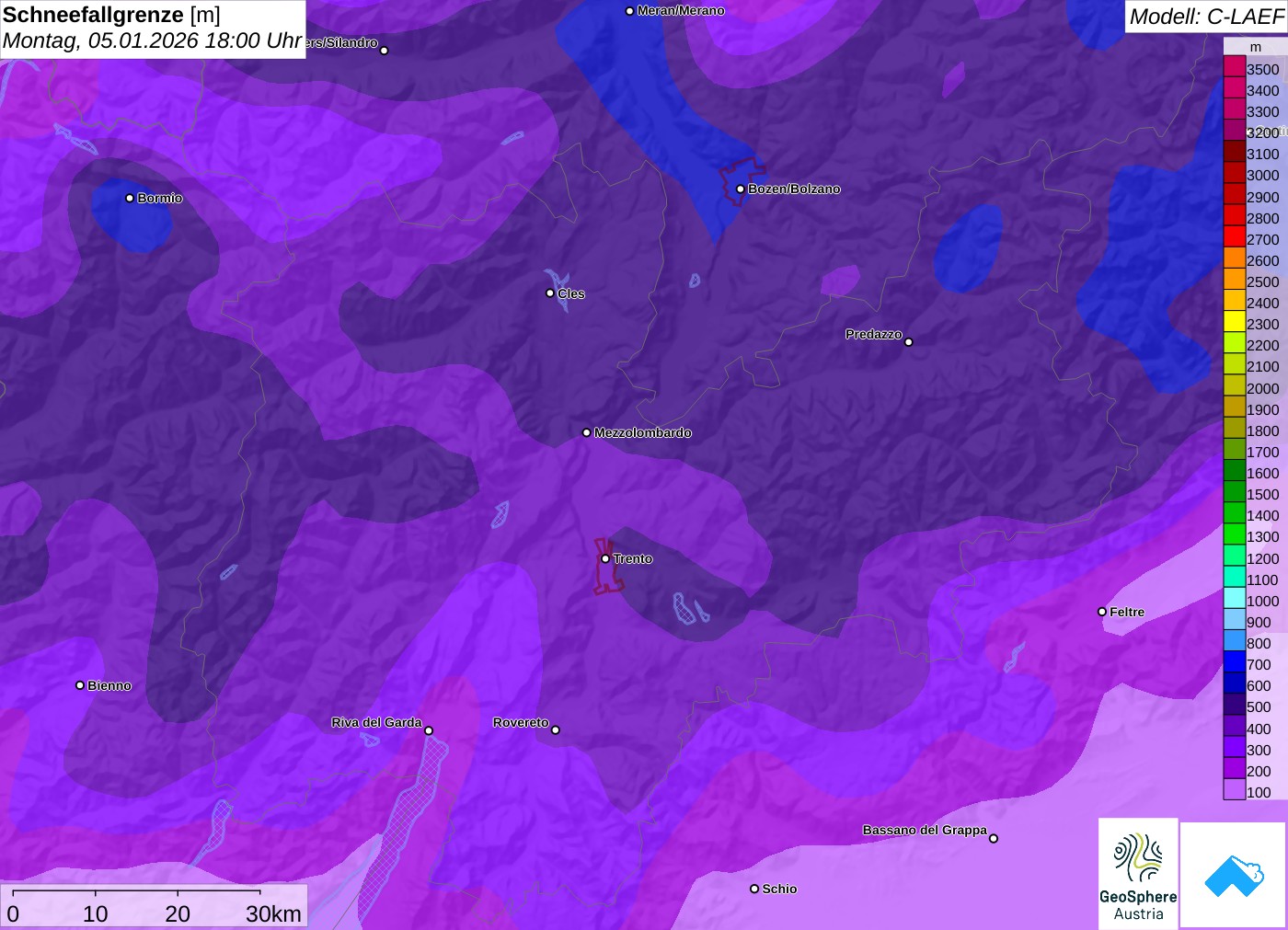Viewport: 1288px width, 930px height.
Task: Click the Bozen/Bolzano marker dot
Action: click(x=741, y=189)
